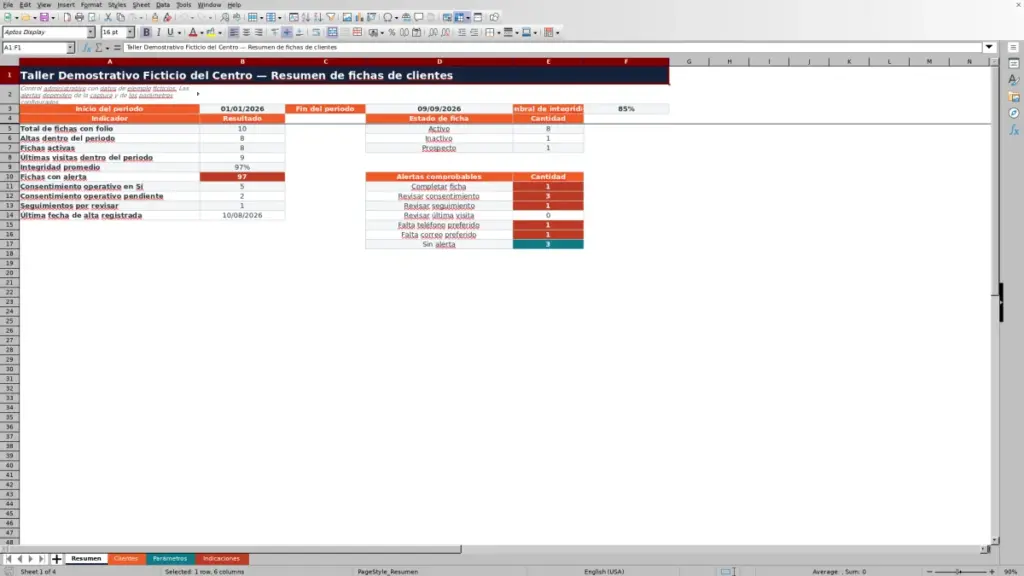
Task: Click the font color red A swatch
Action: [193, 33]
